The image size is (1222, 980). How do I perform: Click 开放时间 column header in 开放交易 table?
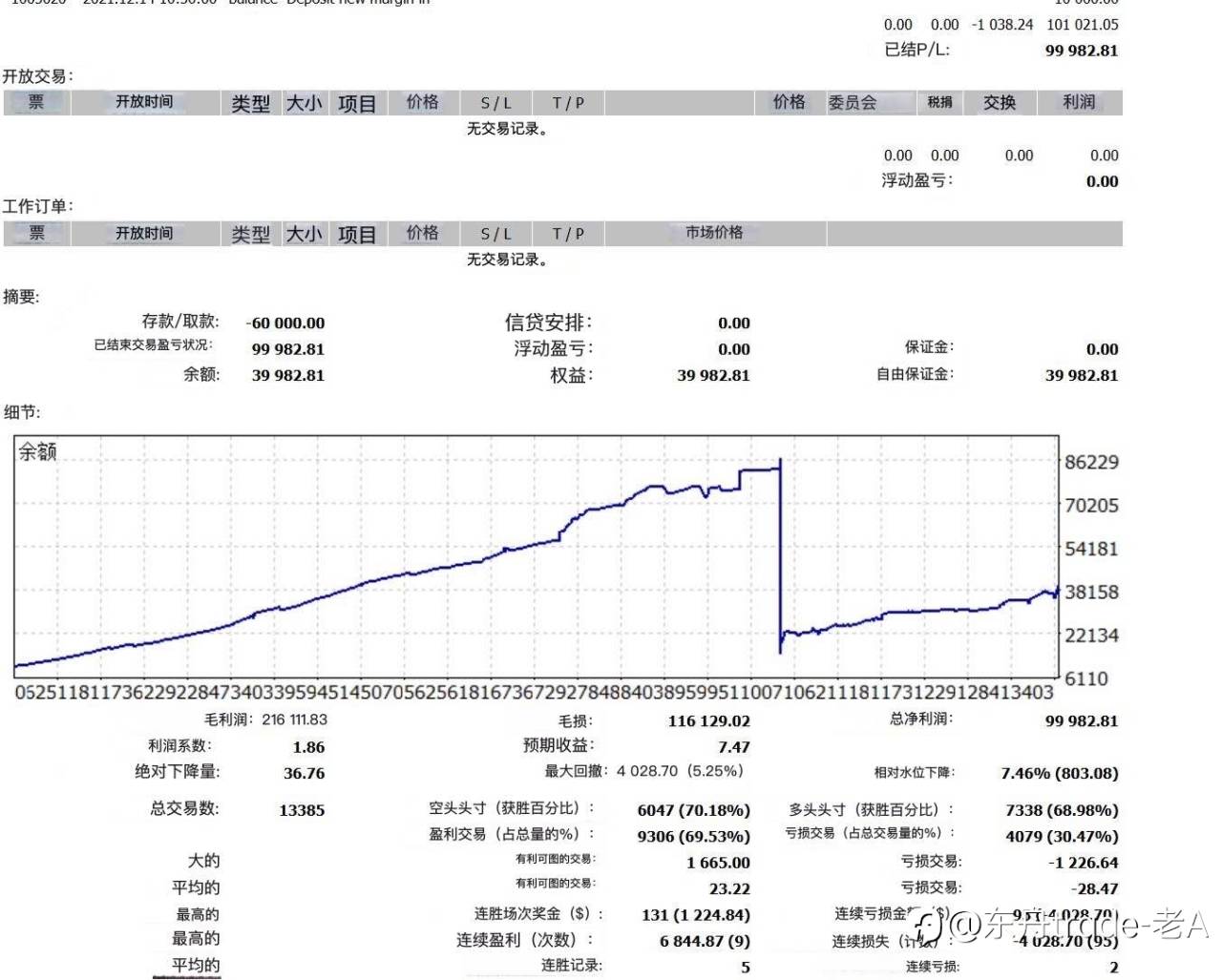(144, 102)
